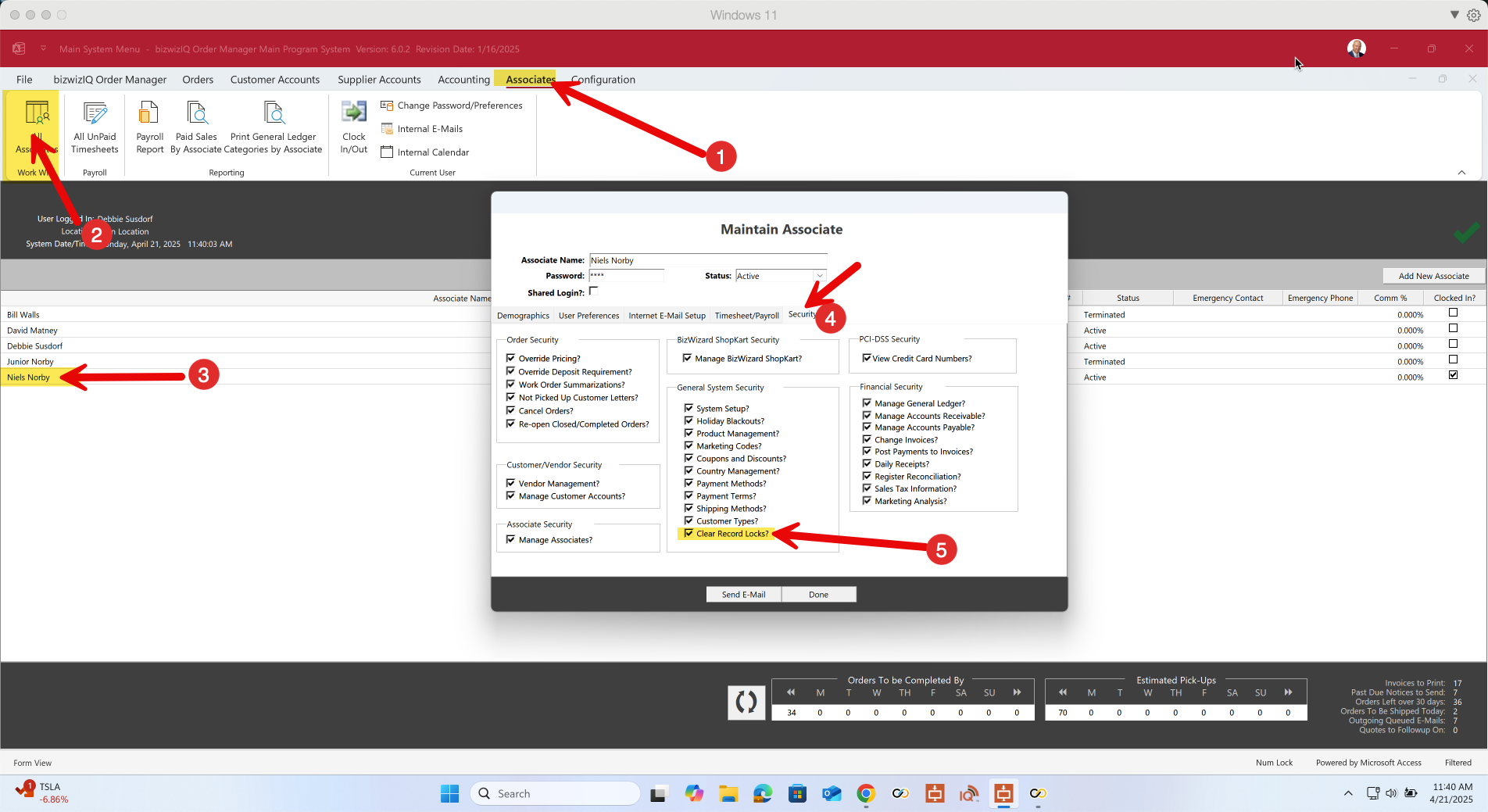The width and height of the screenshot is (1488, 812).
Task: Switch to the Demographics tab
Action: [x=523, y=316]
